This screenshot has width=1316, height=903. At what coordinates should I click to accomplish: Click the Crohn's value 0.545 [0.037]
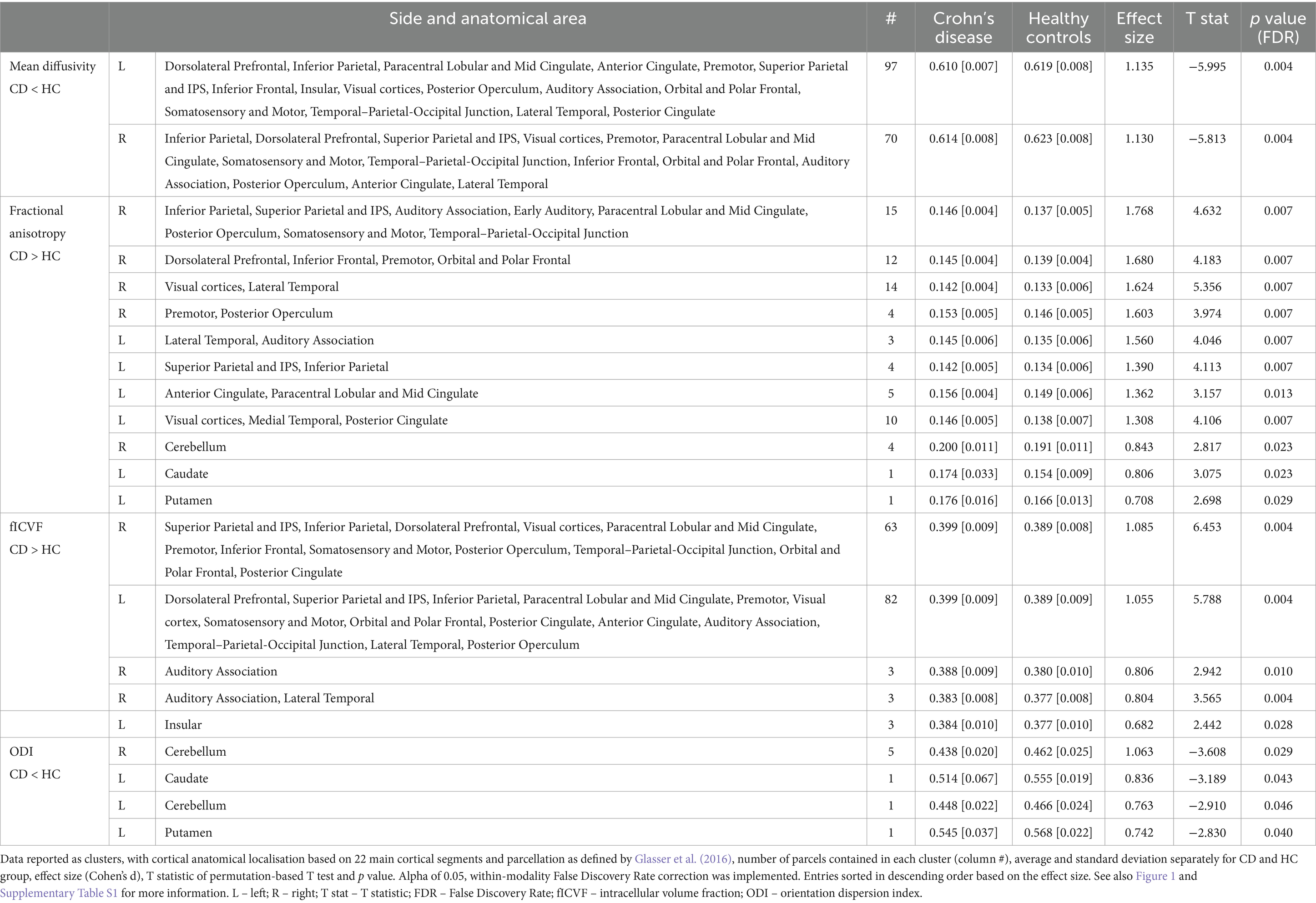coord(963,833)
